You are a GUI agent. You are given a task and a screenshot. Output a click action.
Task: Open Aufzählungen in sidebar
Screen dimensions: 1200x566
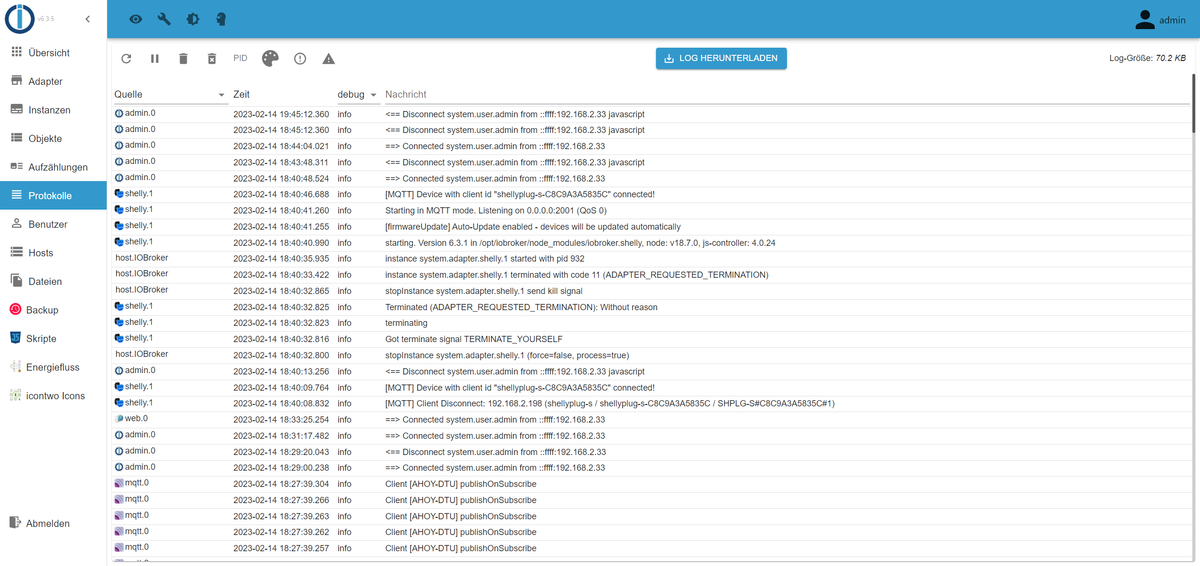53,167
